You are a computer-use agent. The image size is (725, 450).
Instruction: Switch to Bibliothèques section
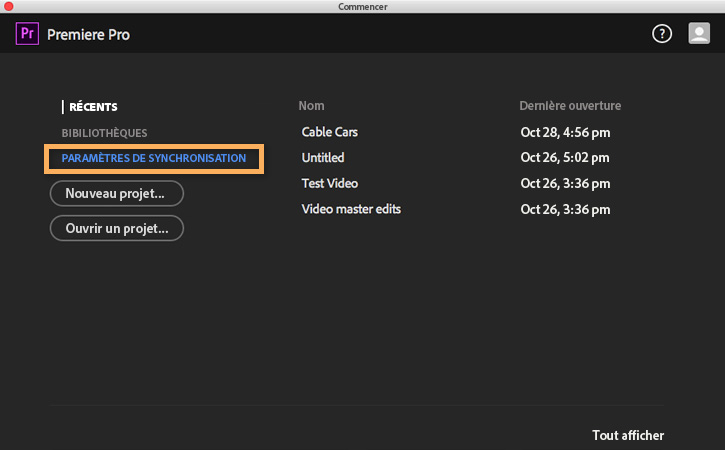point(104,133)
